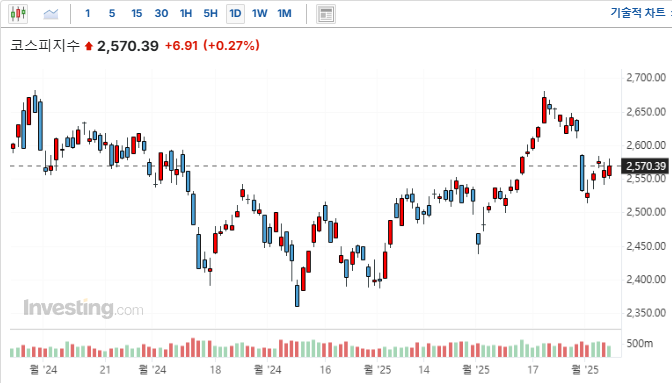Select the 1D interval
This screenshot has width=672, height=383.
click(x=235, y=13)
